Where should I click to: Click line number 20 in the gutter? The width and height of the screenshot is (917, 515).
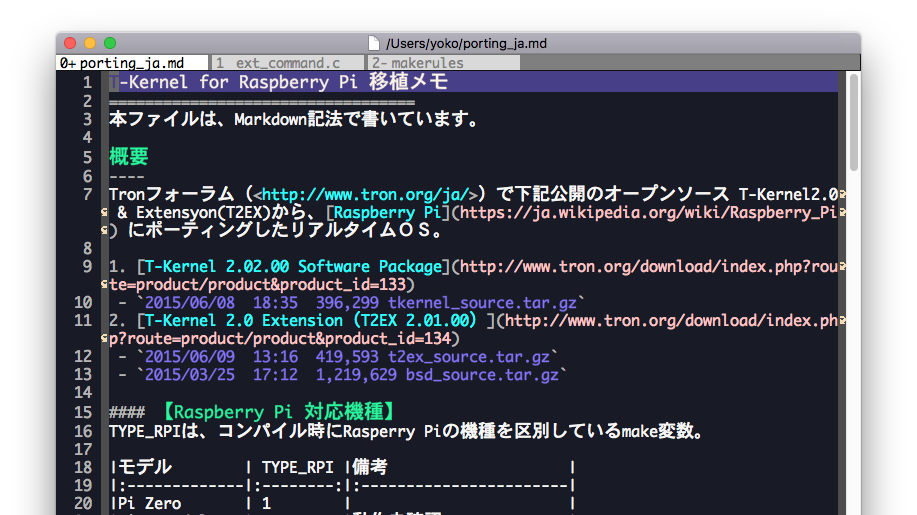tap(83, 503)
